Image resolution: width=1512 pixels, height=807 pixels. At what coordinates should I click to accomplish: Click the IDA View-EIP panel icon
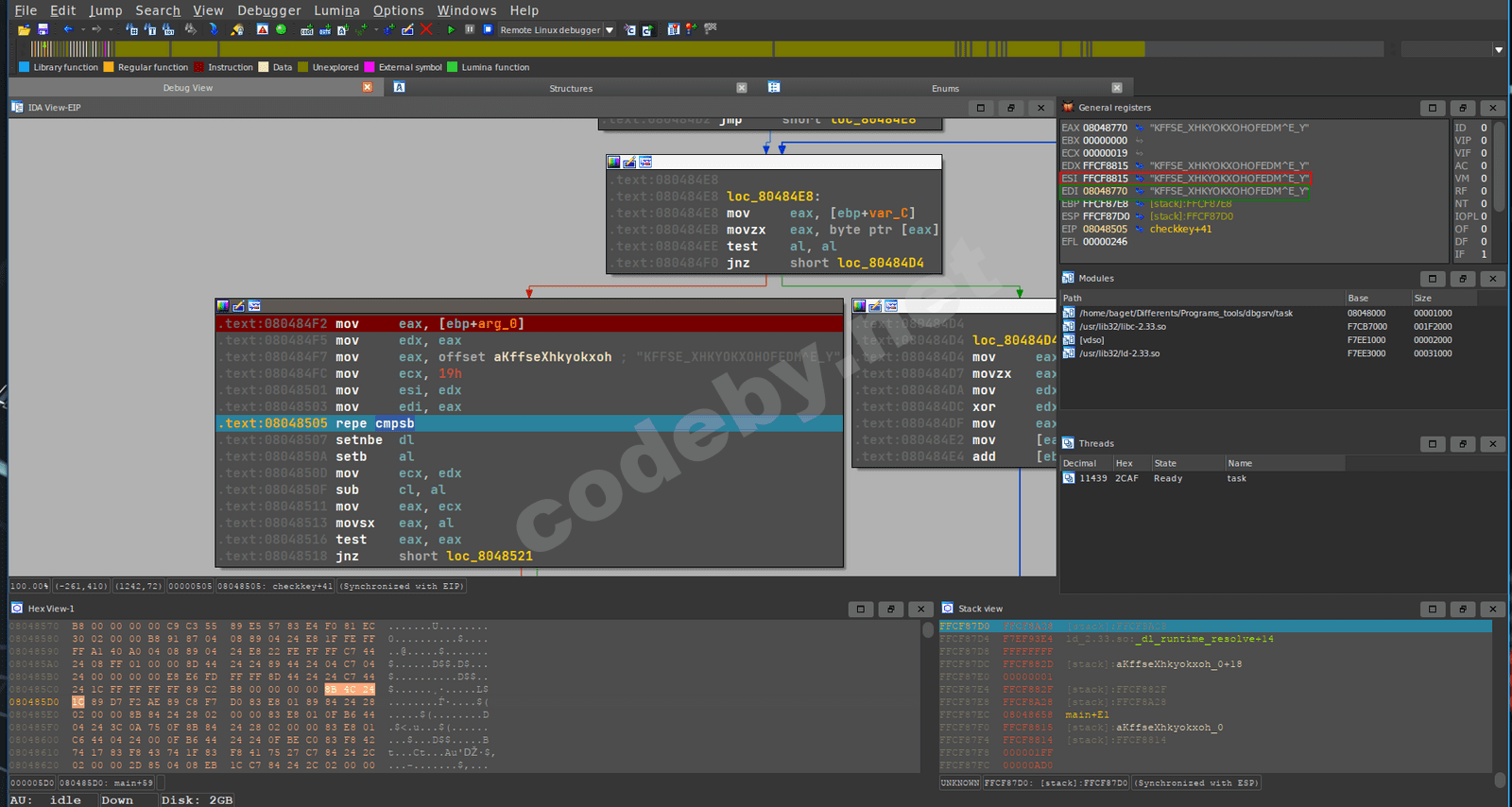coord(17,108)
